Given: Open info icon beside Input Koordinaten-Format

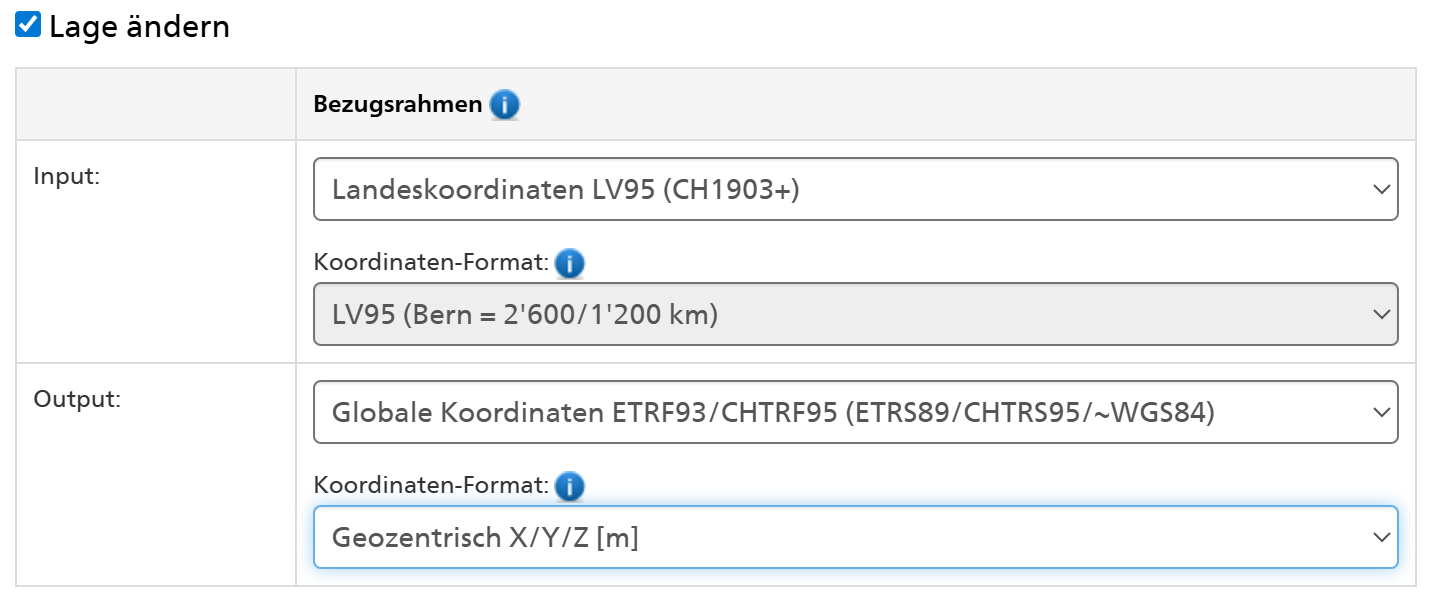Looking at the screenshot, I should (x=569, y=264).
